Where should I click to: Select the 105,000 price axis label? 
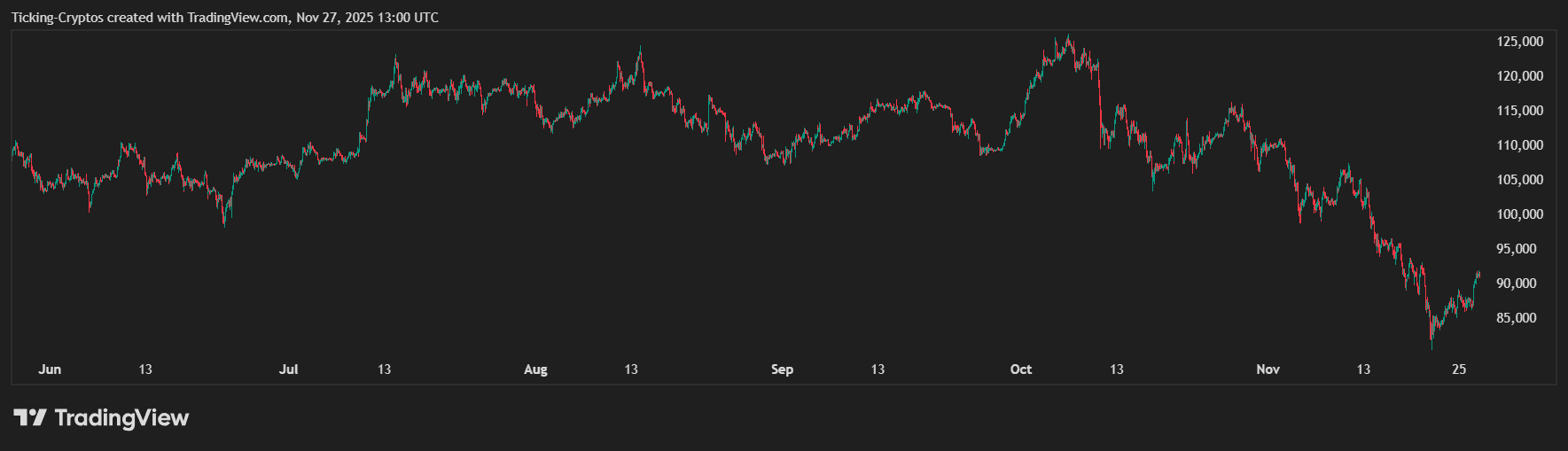1519,180
